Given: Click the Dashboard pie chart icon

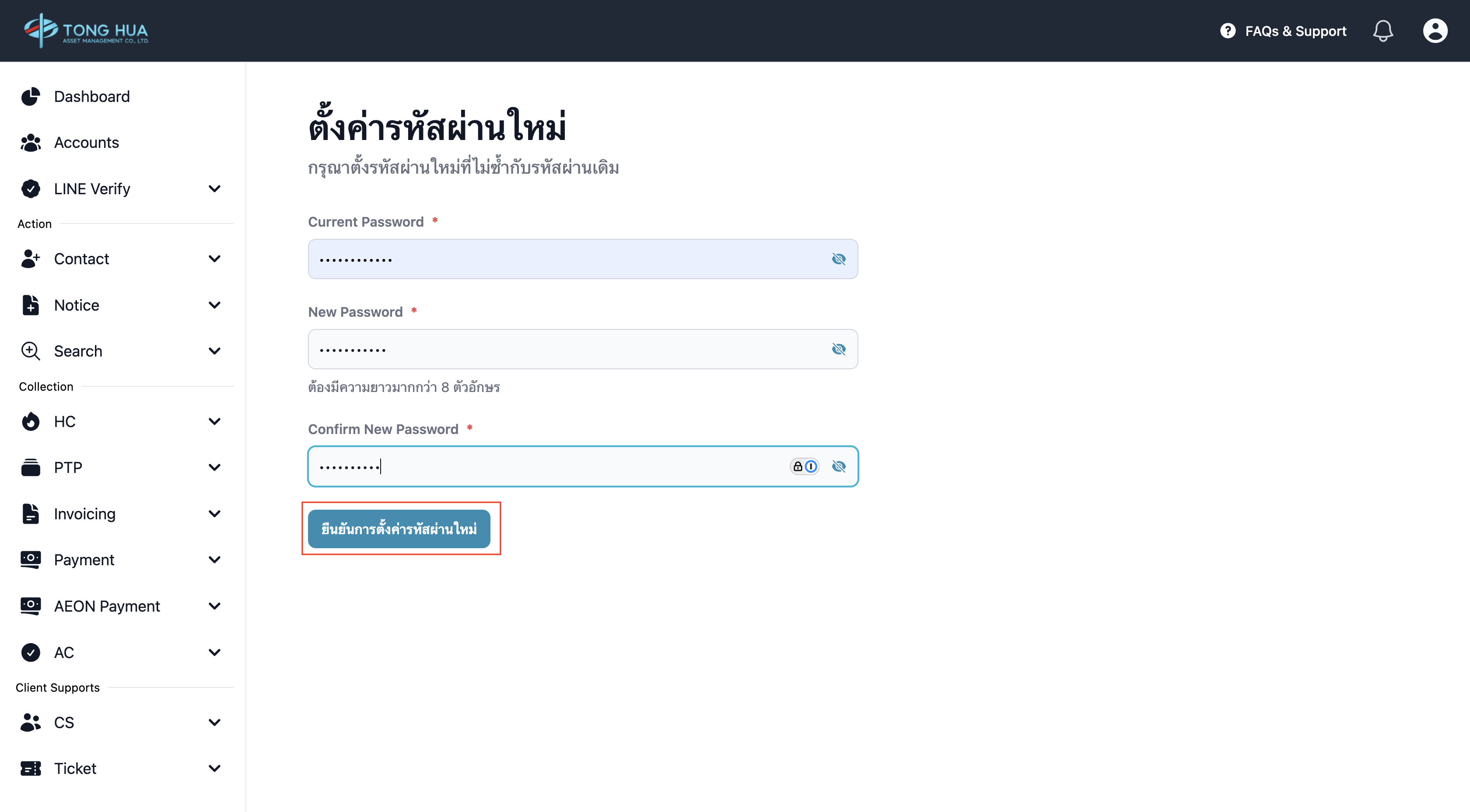Looking at the screenshot, I should (x=31, y=96).
